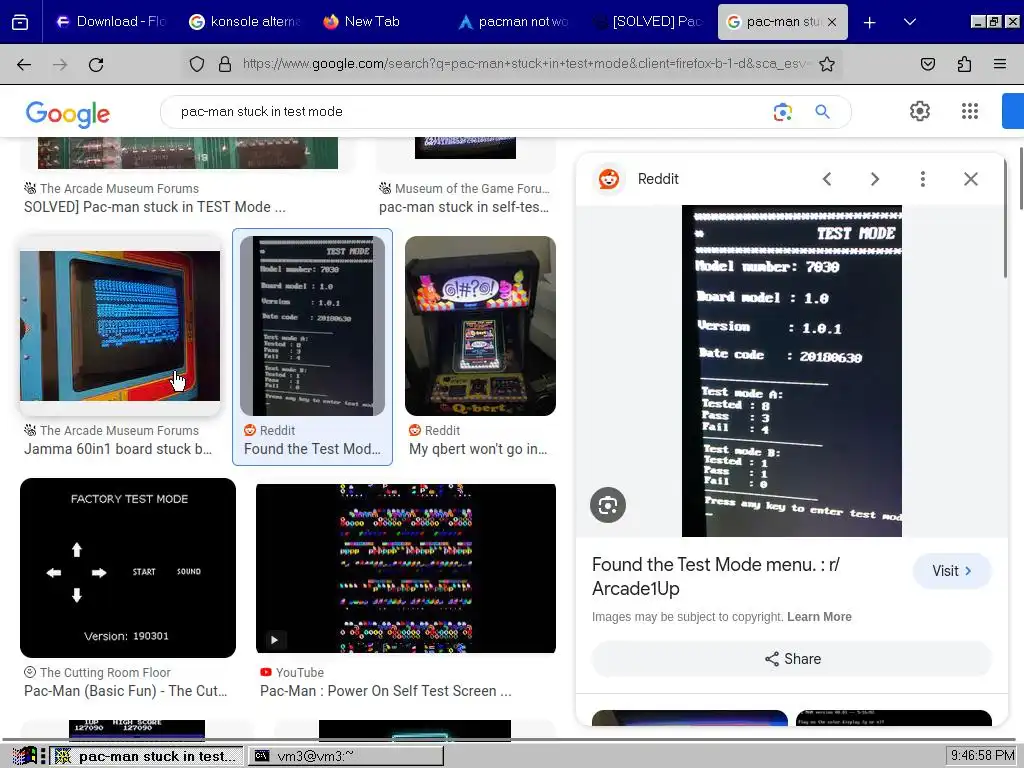Open the extensions puzzle icon
Viewport: 1024px width, 768px height.
964,64
